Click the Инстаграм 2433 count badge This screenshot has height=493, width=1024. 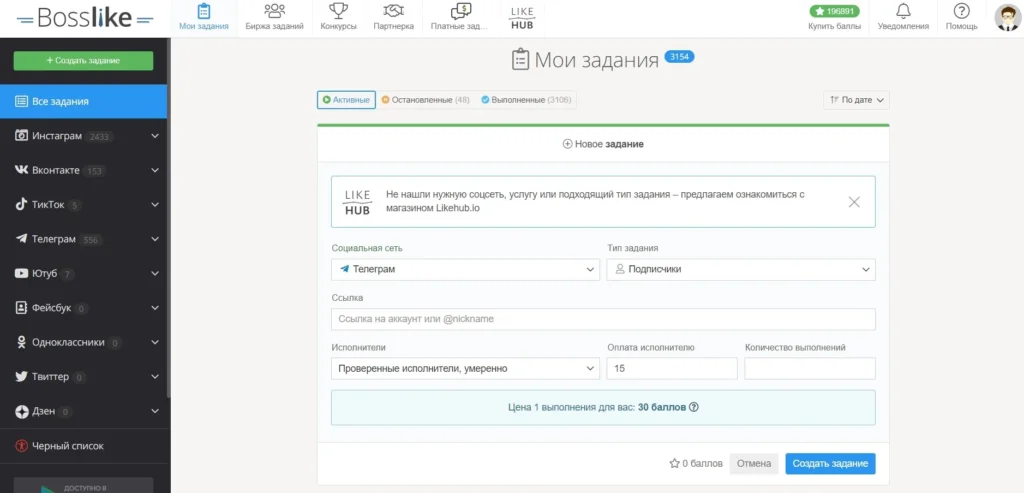(100, 137)
